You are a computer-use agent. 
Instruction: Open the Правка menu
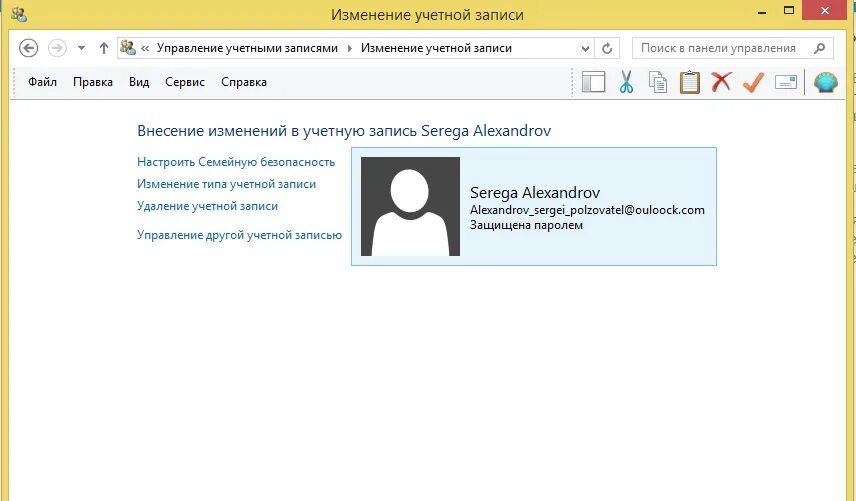(93, 82)
